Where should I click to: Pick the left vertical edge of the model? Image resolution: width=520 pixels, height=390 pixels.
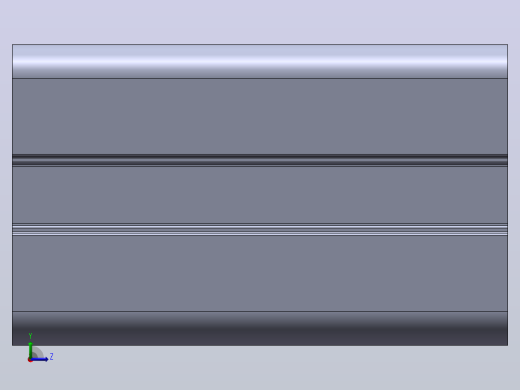coord(12,195)
